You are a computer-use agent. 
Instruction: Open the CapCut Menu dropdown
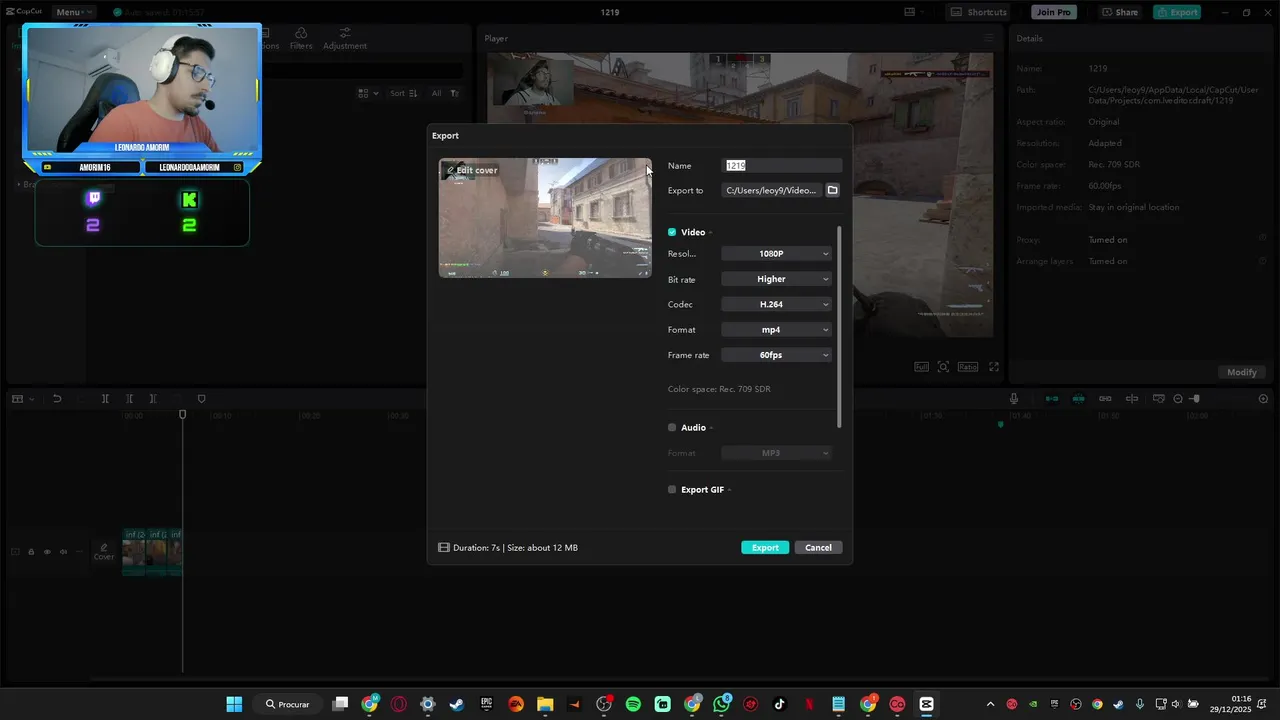[72, 12]
